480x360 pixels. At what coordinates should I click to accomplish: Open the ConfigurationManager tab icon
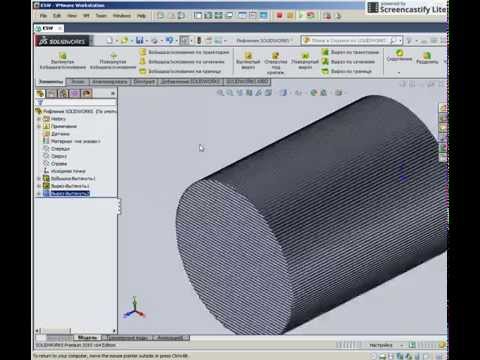tap(64, 93)
